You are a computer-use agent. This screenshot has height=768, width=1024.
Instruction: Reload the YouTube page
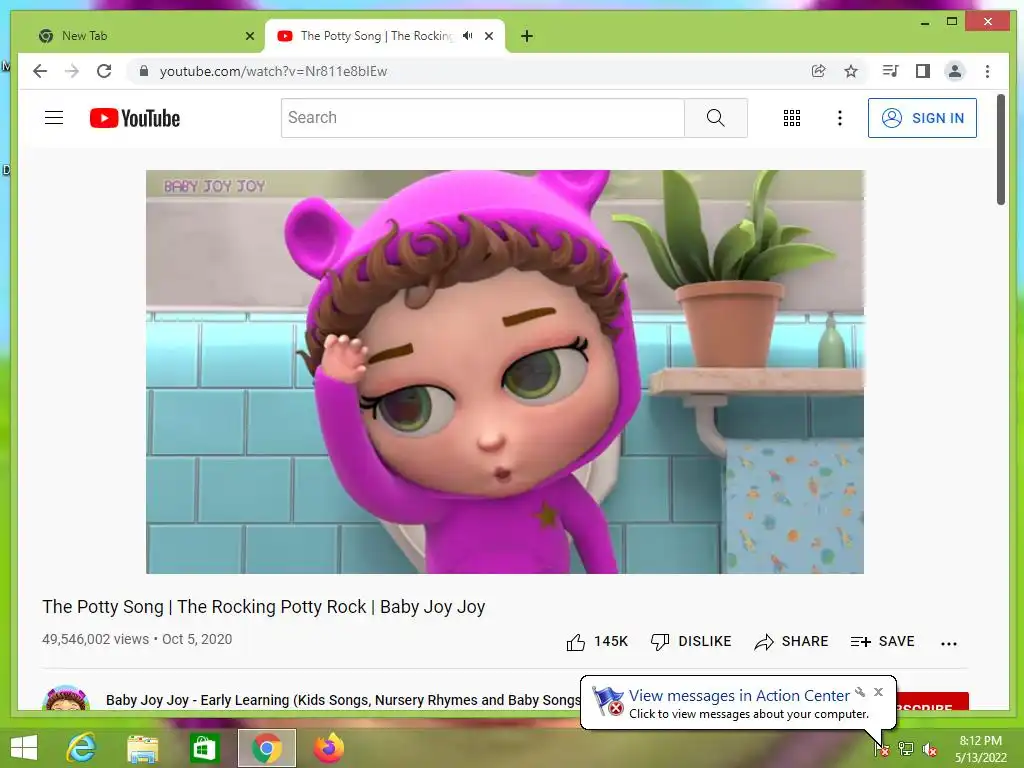coord(104,71)
